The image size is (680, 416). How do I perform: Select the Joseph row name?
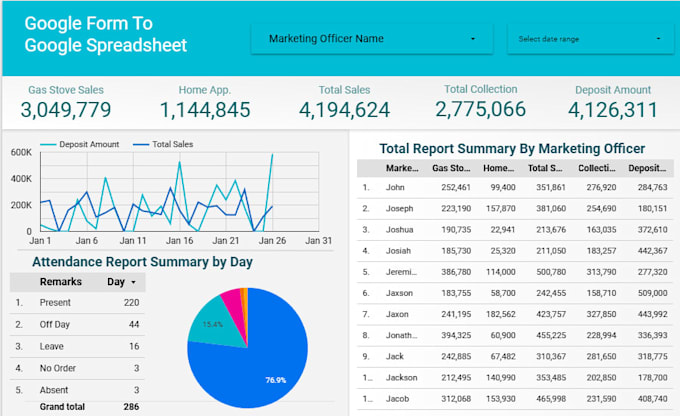click(x=399, y=209)
